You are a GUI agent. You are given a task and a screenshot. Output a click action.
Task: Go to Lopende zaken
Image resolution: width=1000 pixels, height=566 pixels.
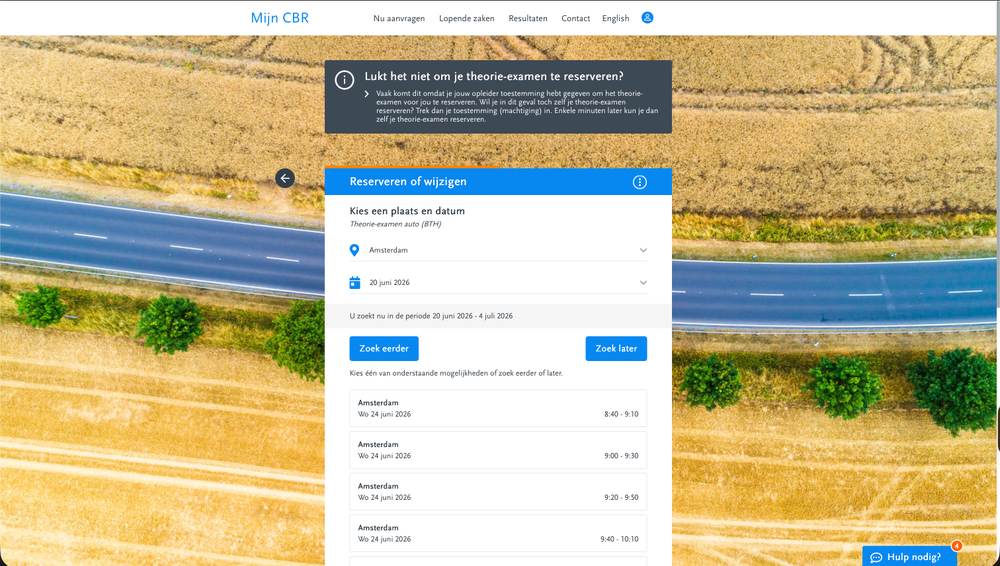(x=466, y=19)
